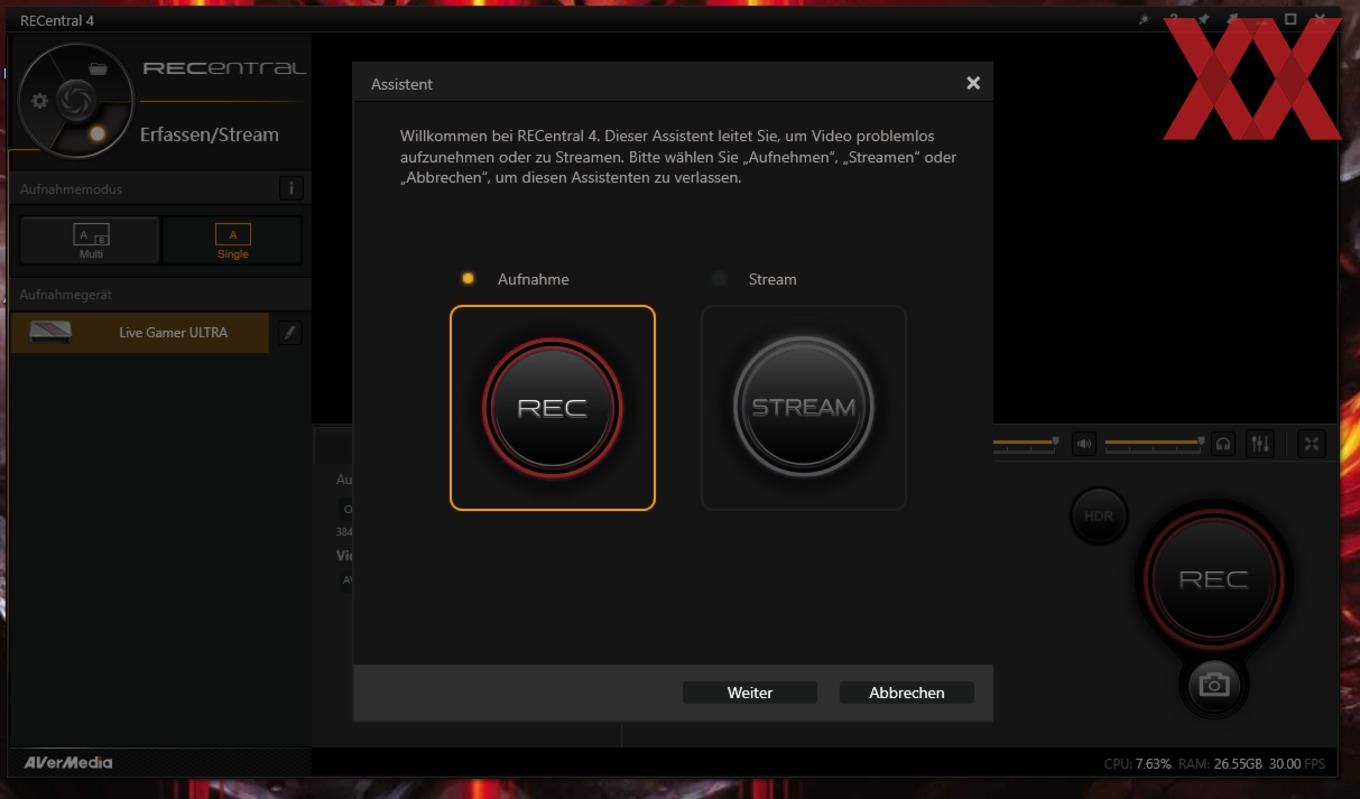1360x799 pixels.
Task: Select the Aufnahme radio option
Action: (467, 278)
